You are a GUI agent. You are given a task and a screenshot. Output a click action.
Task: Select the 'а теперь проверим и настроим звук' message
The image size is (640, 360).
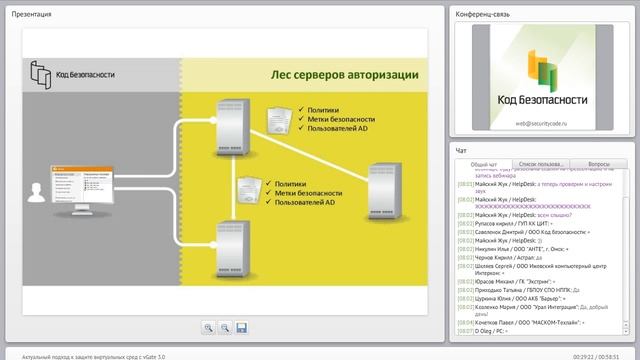[x=535, y=187]
